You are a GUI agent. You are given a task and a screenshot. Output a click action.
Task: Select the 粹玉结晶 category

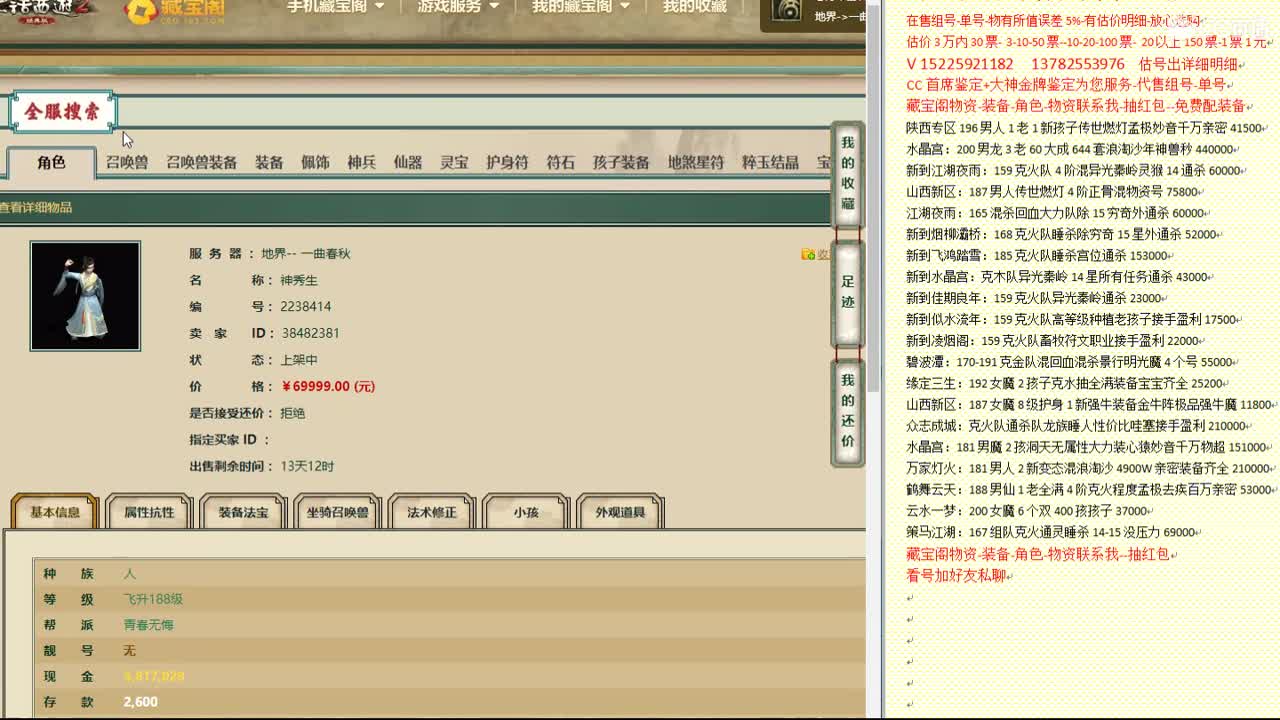(x=770, y=162)
